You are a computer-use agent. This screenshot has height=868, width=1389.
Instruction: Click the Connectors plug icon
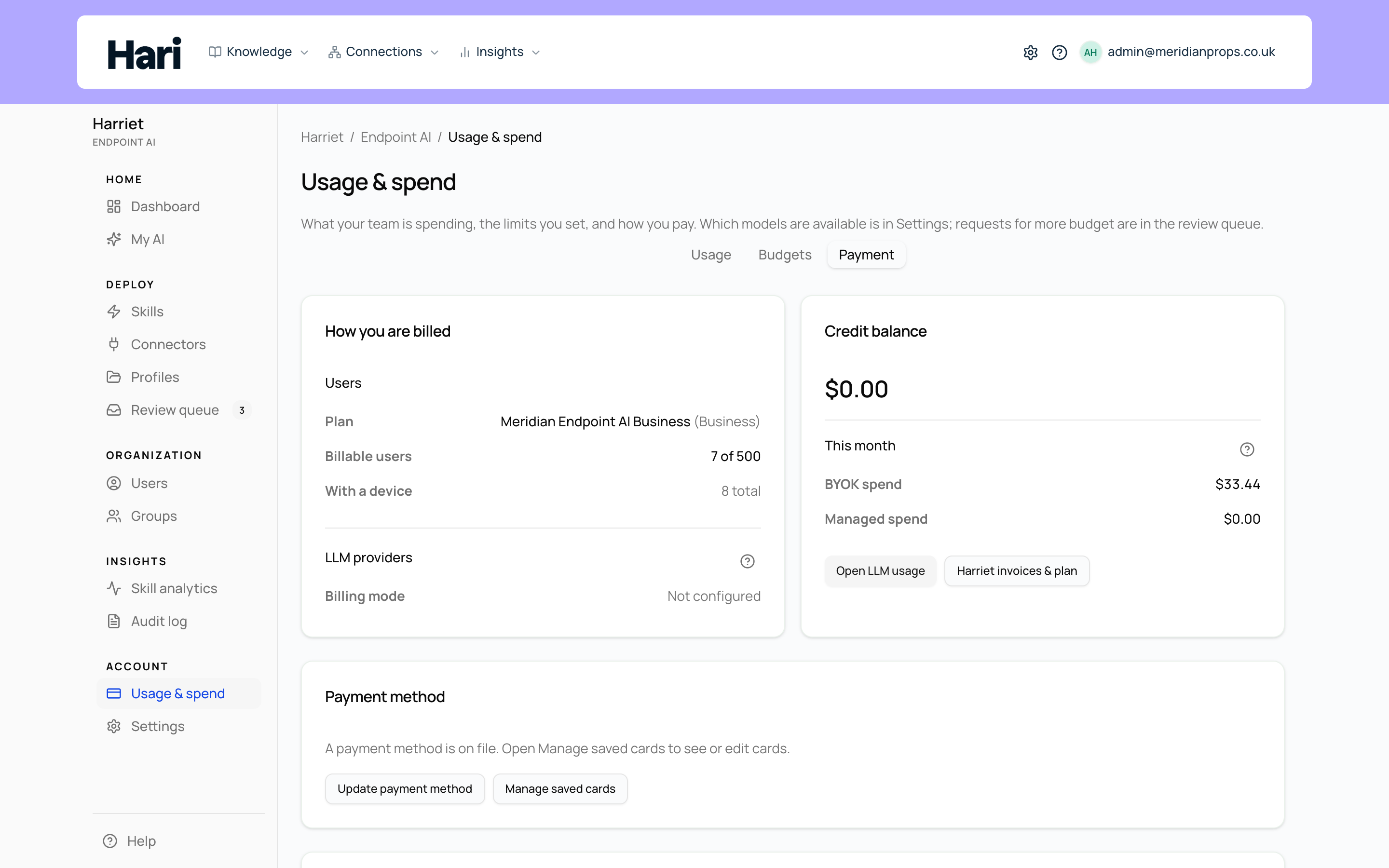tap(114, 344)
